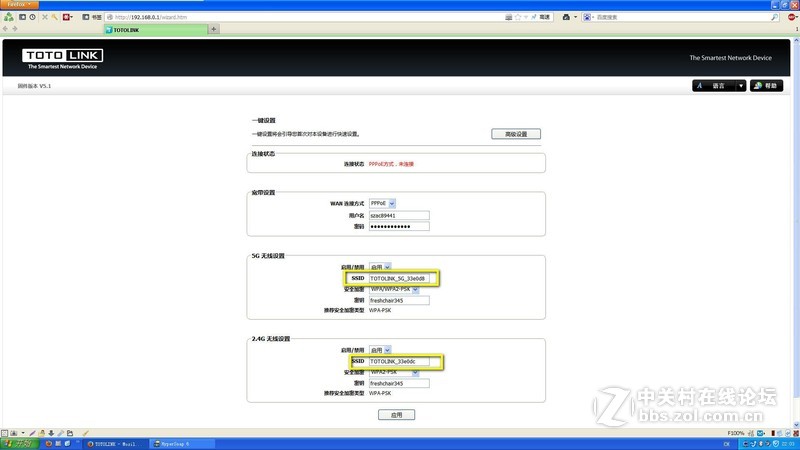Click the pencil icon in bottom add-on bar
This screenshot has height=450, width=800.
click(32, 433)
